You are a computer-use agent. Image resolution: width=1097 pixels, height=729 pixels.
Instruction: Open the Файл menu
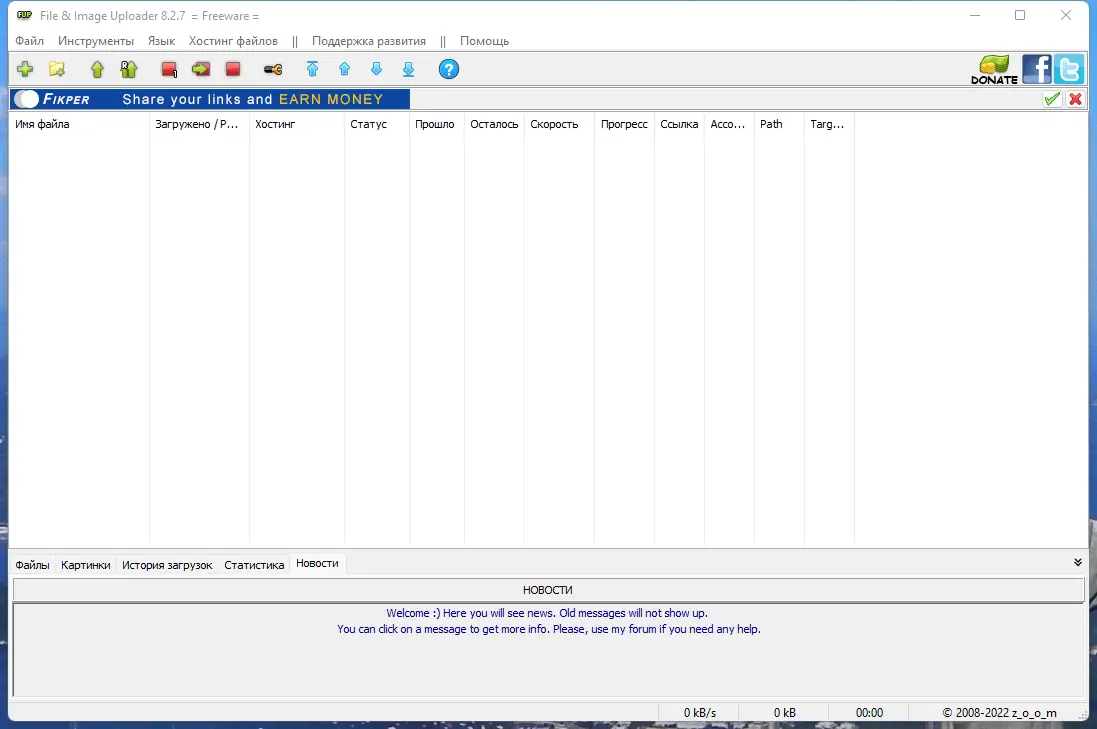pos(29,41)
